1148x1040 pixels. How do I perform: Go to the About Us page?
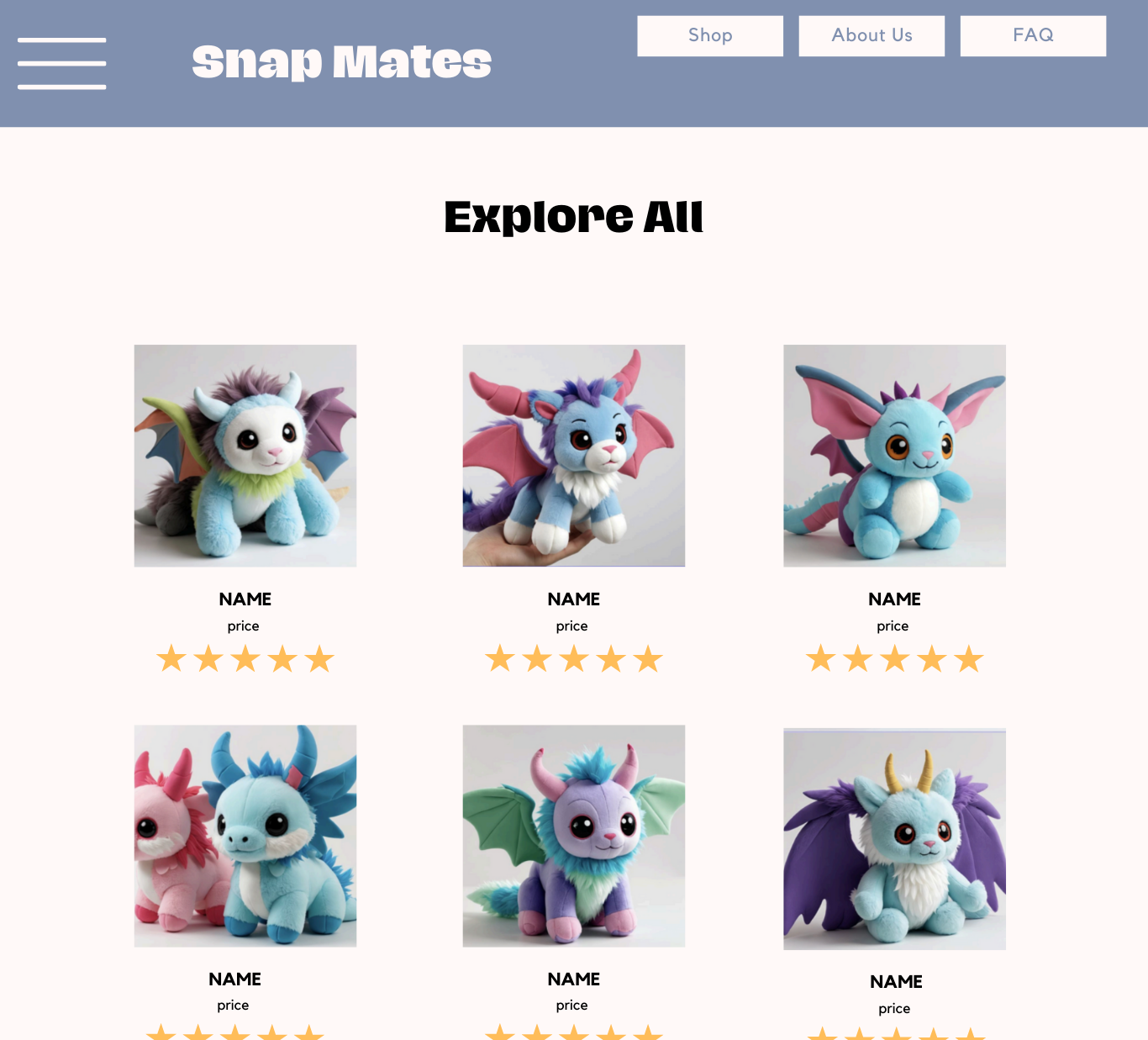(x=872, y=35)
